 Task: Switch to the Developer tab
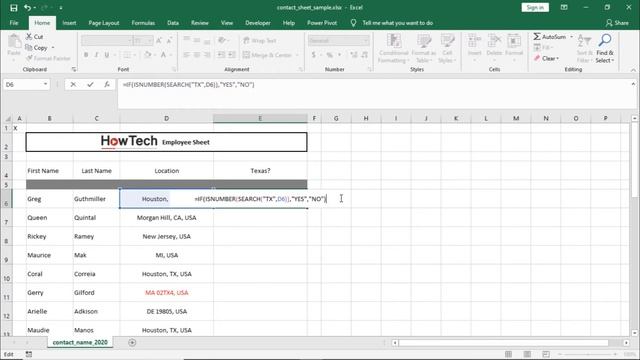pos(258,23)
